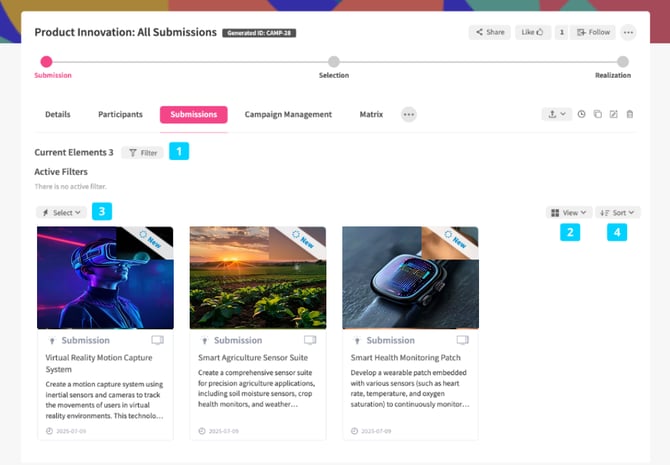Click the edit pencil icon

[614, 114]
